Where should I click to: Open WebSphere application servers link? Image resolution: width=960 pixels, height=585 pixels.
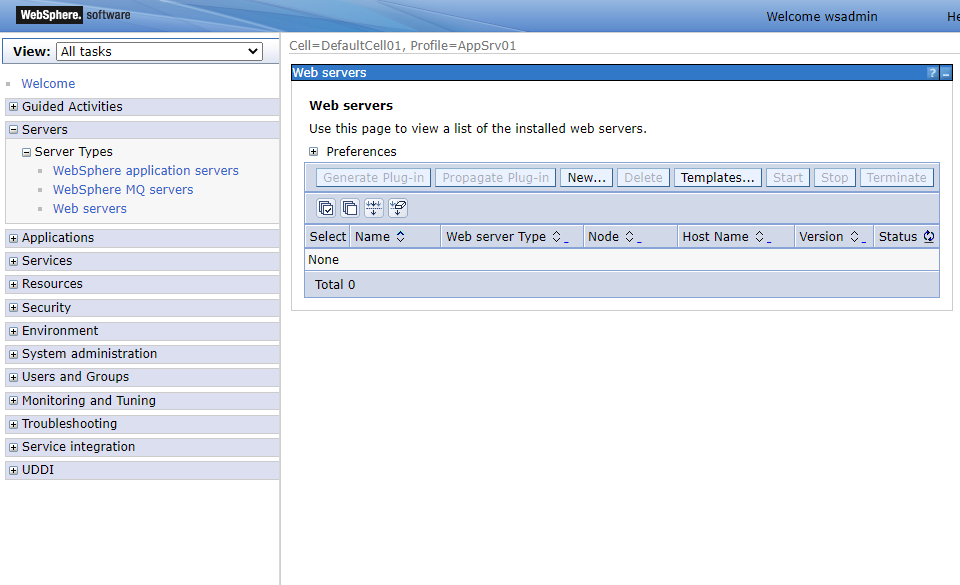pyautogui.click(x=146, y=171)
